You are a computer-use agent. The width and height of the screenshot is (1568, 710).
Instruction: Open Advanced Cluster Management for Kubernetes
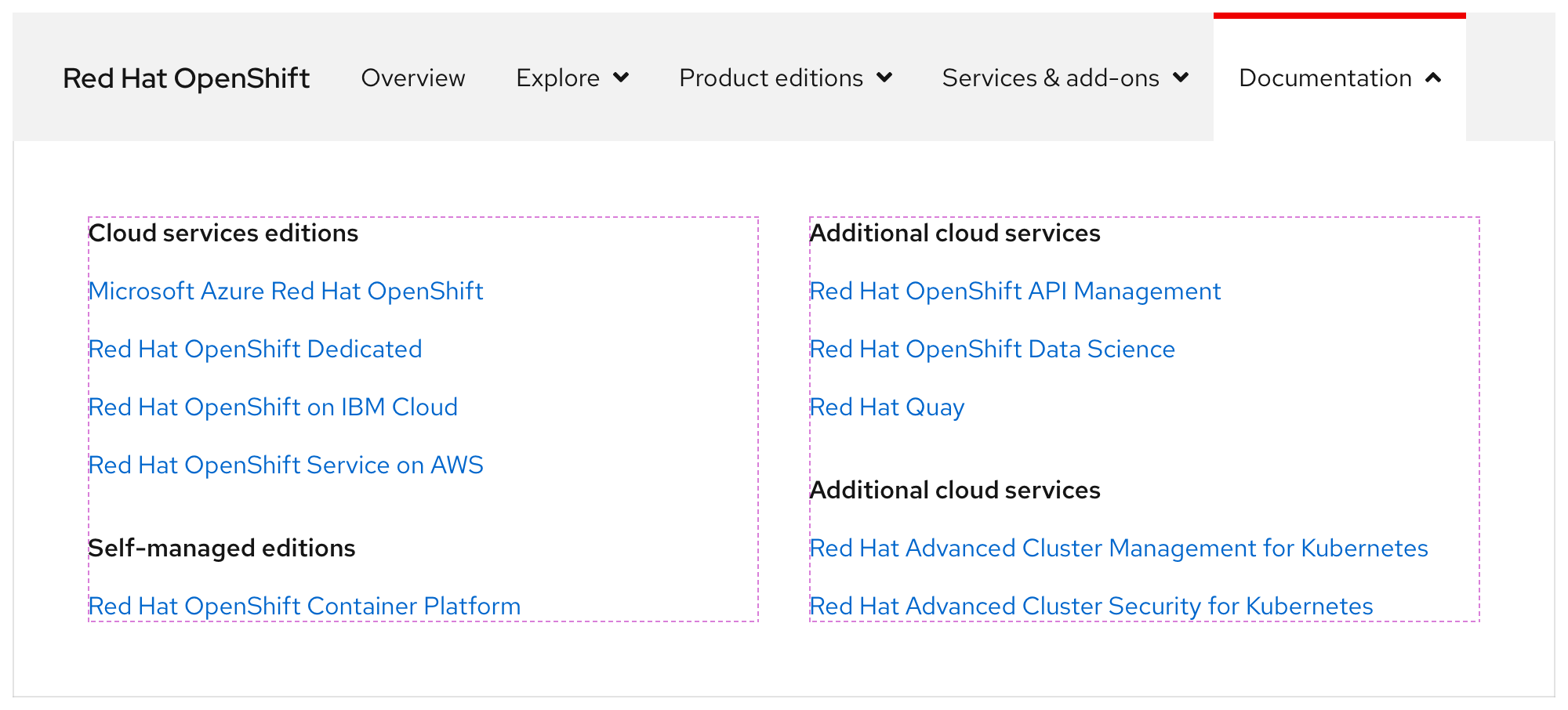click(x=1118, y=549)
